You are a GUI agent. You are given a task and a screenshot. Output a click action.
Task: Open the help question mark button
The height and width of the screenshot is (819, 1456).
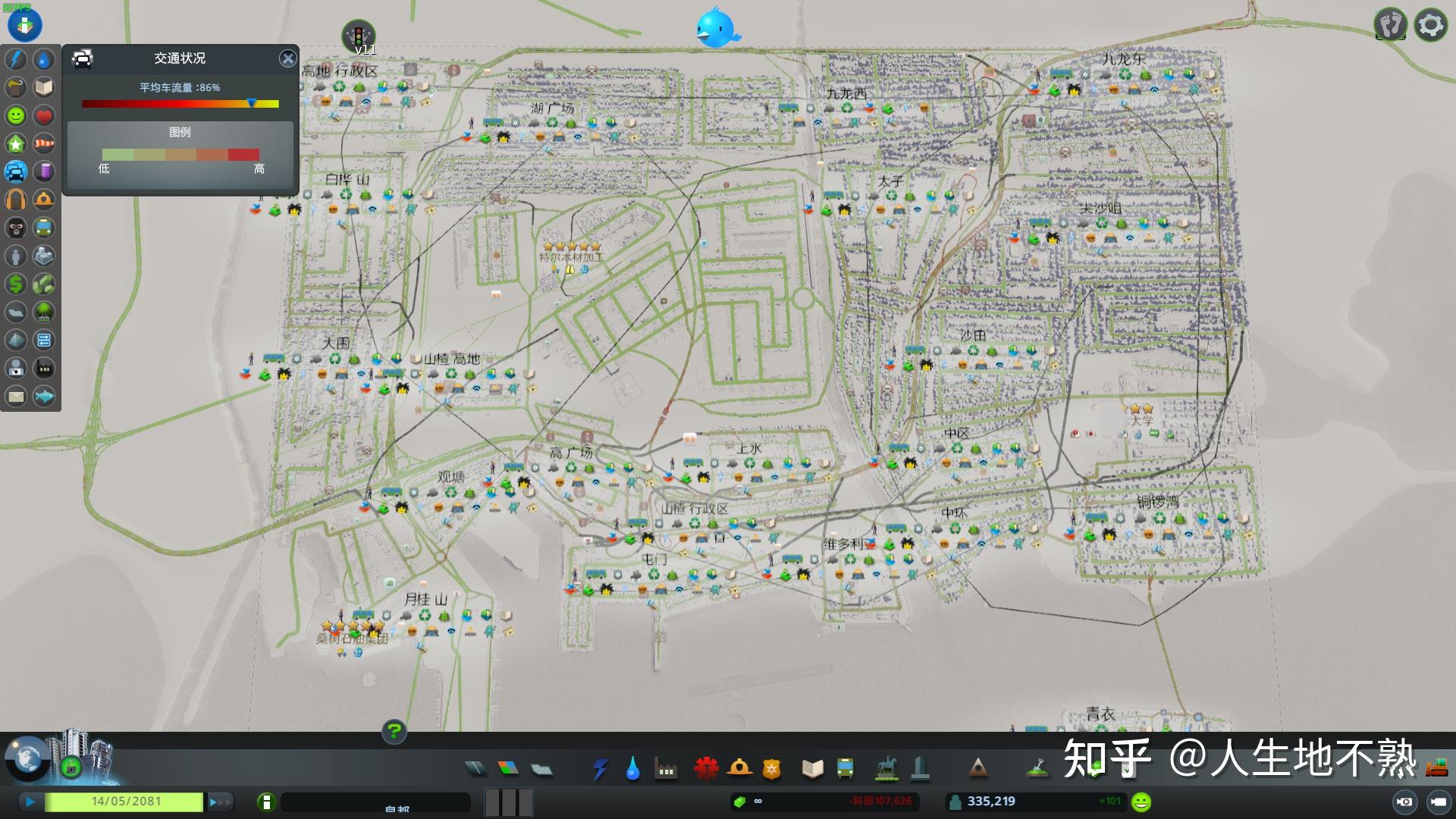[394, 732]
